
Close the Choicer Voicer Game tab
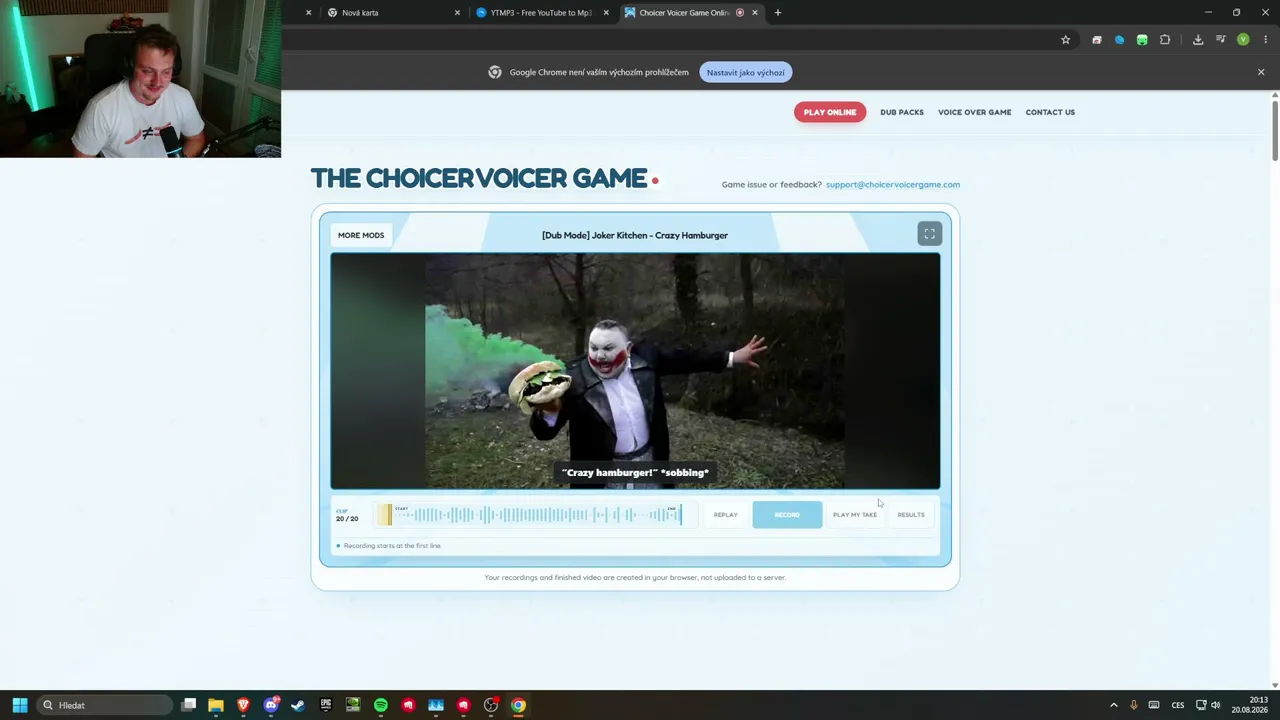pos(755,13)
